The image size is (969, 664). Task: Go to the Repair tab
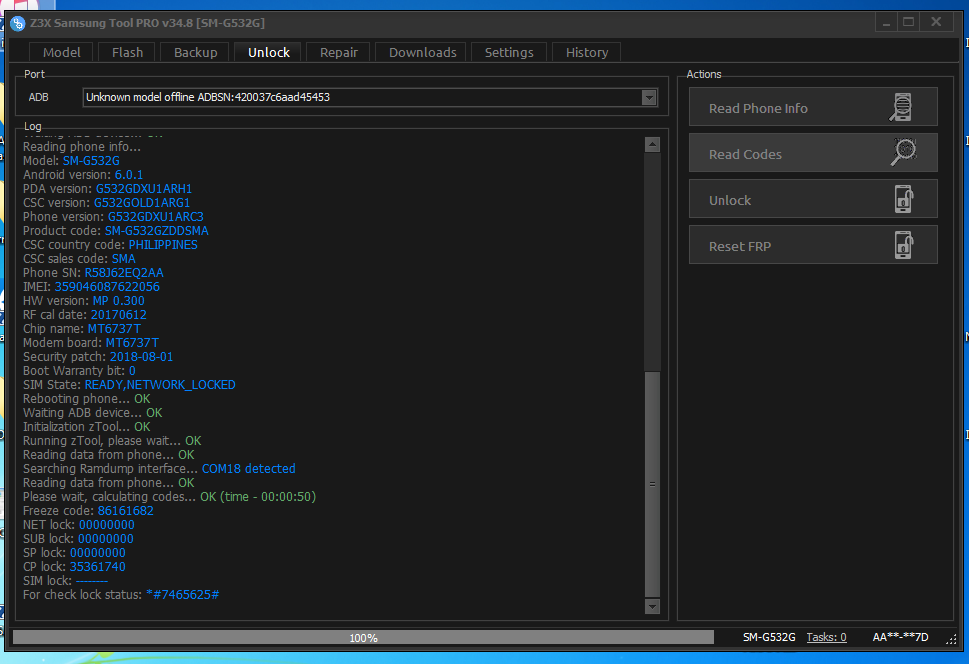pos(339,53)
